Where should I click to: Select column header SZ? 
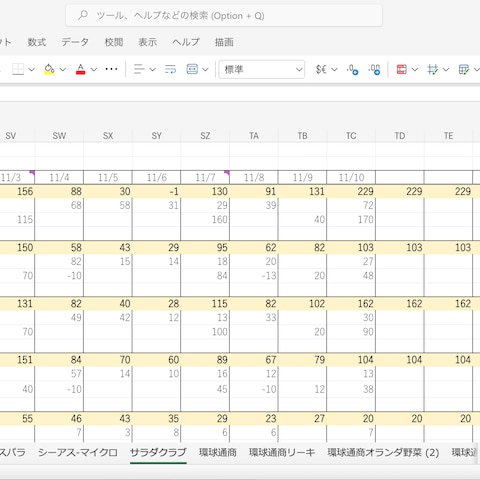coord(205,136)
